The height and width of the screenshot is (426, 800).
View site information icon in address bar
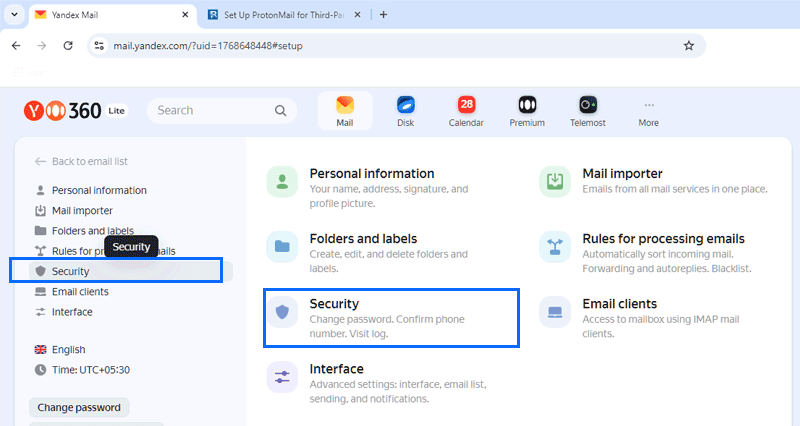click(x=99, y=46)
